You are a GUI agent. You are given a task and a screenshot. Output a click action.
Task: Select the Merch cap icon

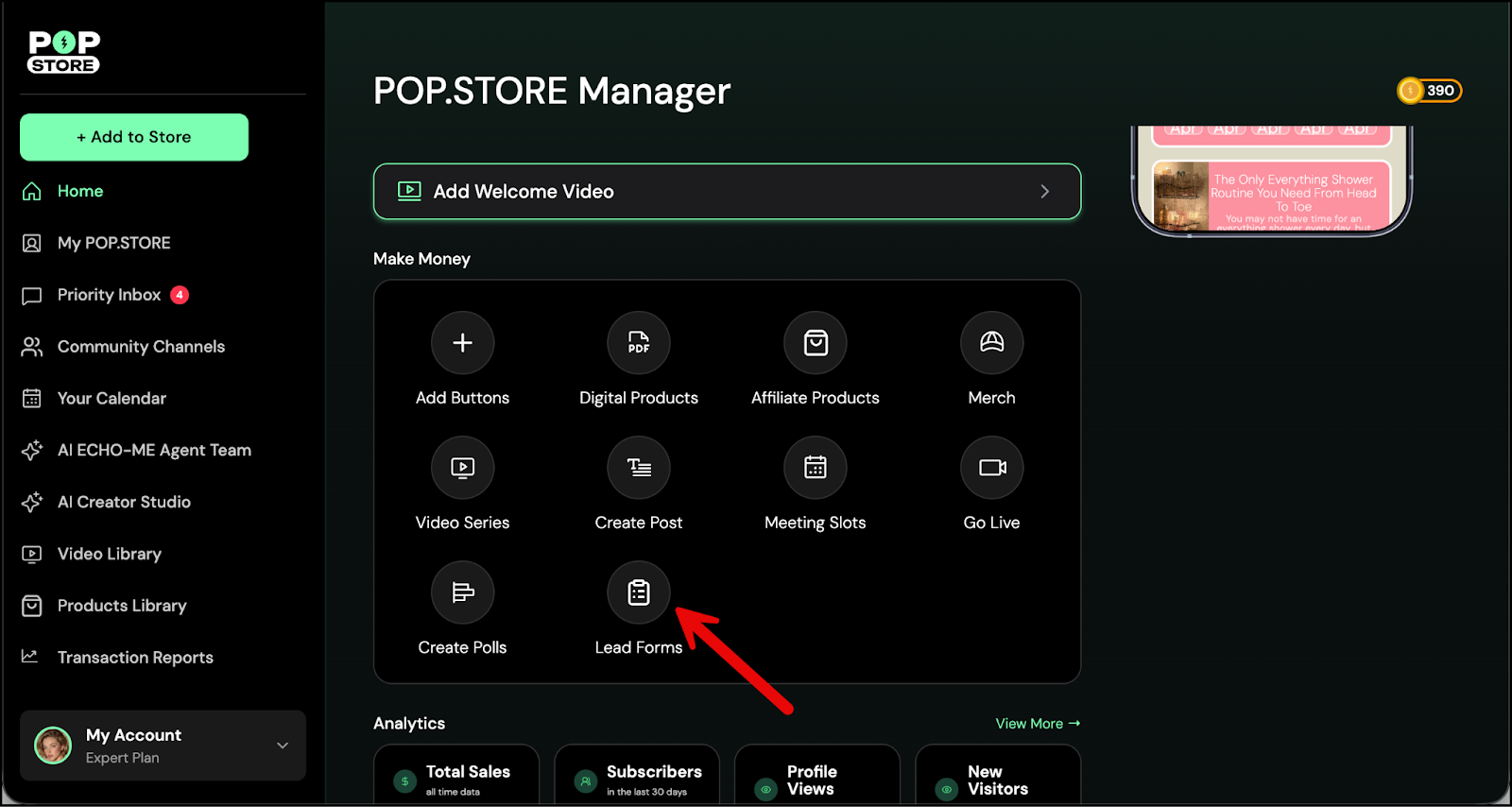pos(991,343)
